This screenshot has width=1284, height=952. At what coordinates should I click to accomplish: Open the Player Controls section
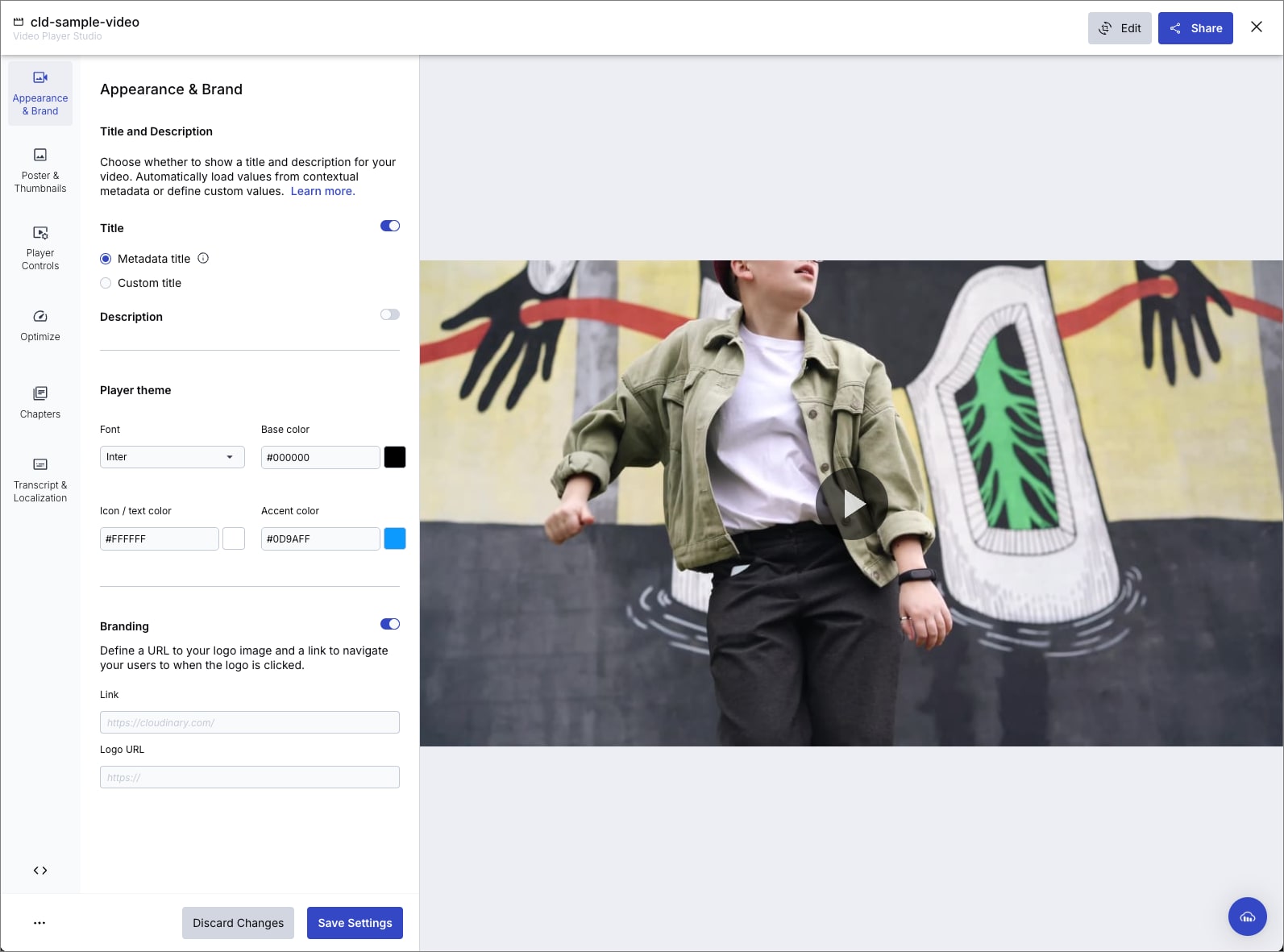click(x=40, y=247)
